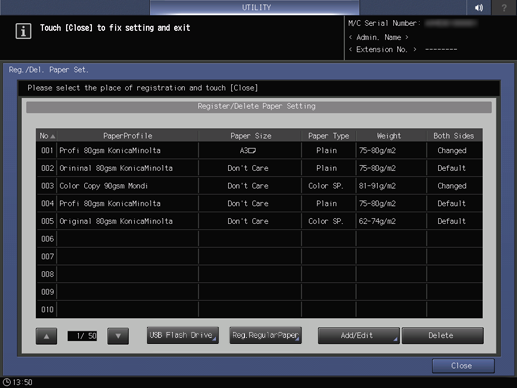
Task: Click the Register/Delete Paper Setting header
Action: (259, 107)
